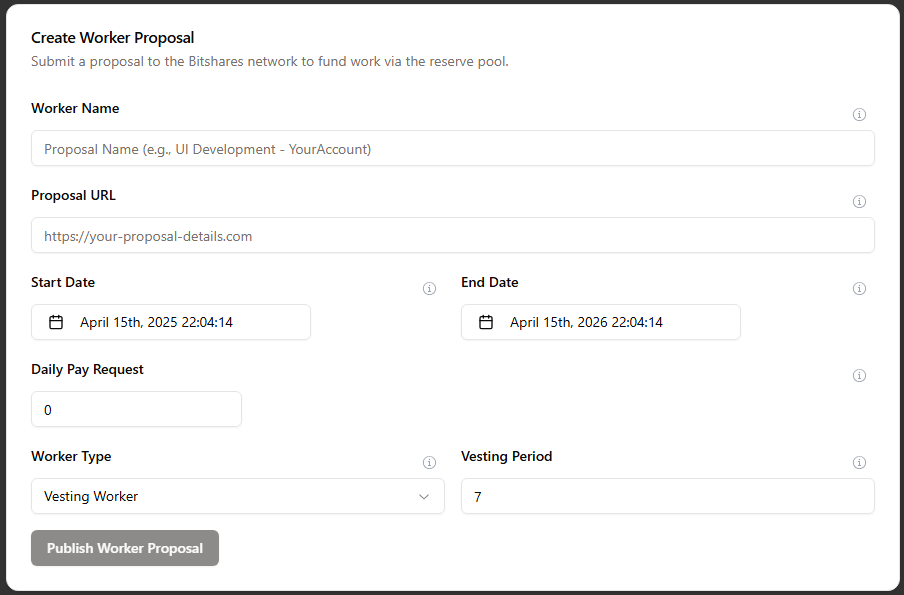
Task: Click the Proposal URL input field
Action: [453, 235]
